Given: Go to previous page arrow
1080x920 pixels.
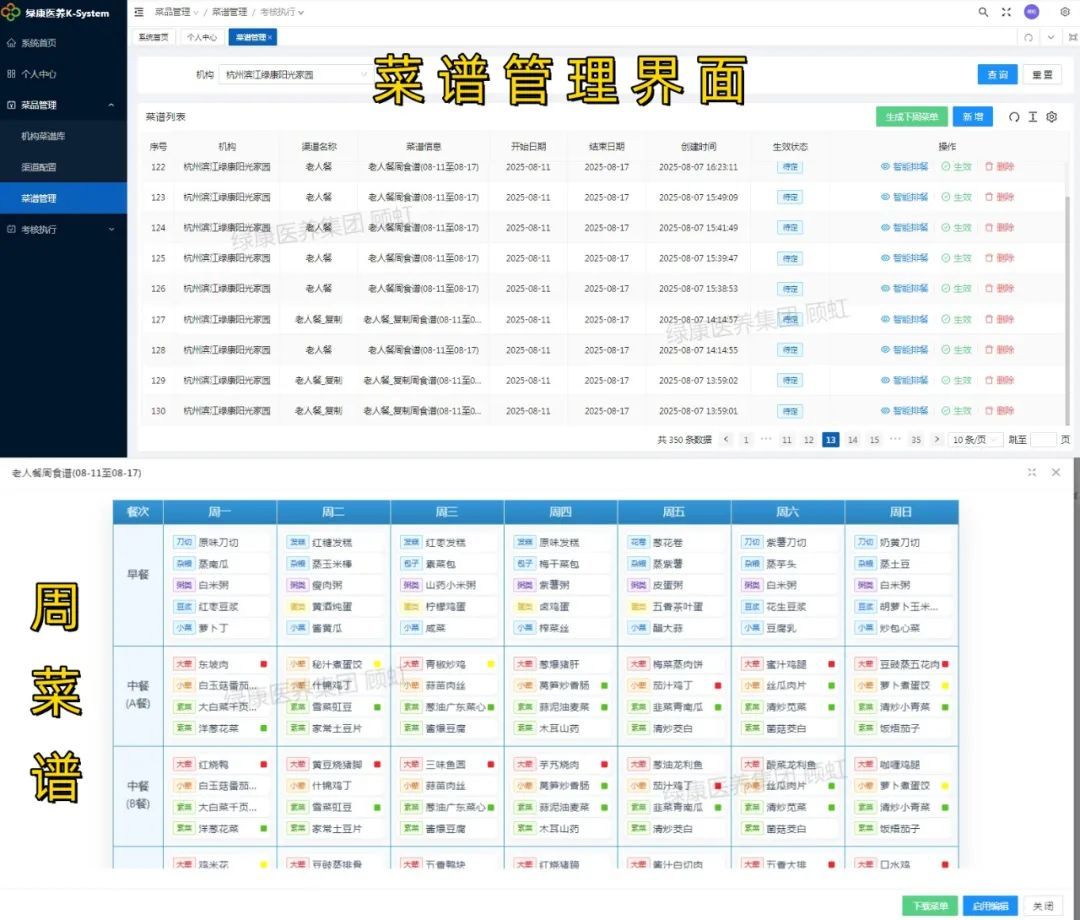Looking at the screenshot, I should pos(725,439).
